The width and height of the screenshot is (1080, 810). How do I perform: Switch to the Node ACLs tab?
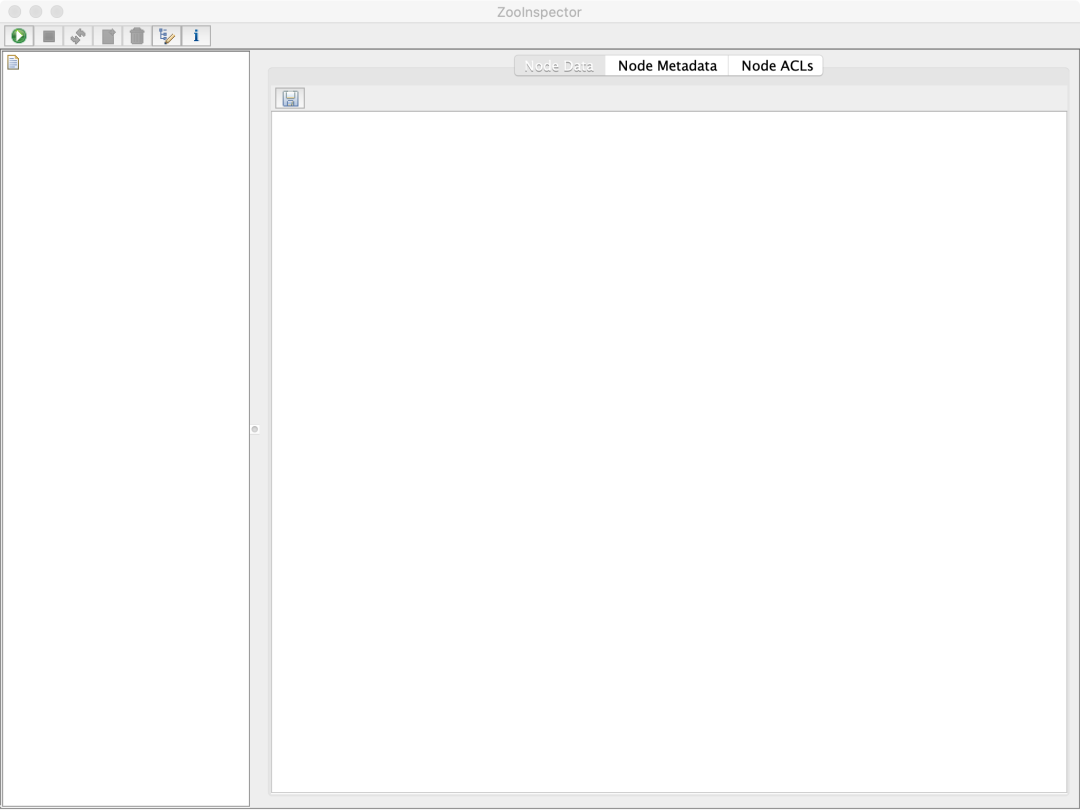click(x=776, y=66)
